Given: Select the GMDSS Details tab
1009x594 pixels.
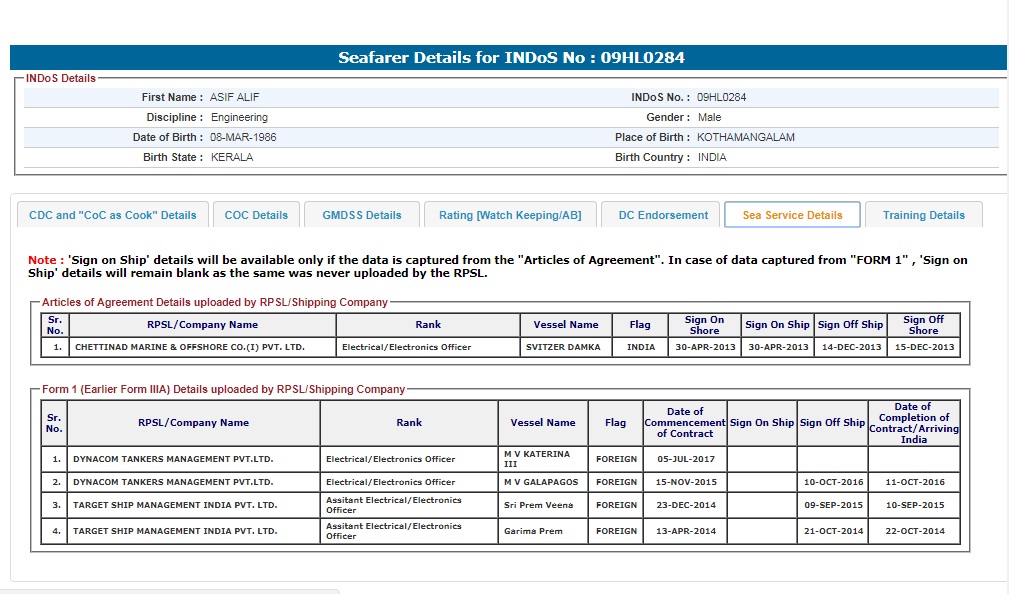Looking at the screenshot, I should [361, 215].
